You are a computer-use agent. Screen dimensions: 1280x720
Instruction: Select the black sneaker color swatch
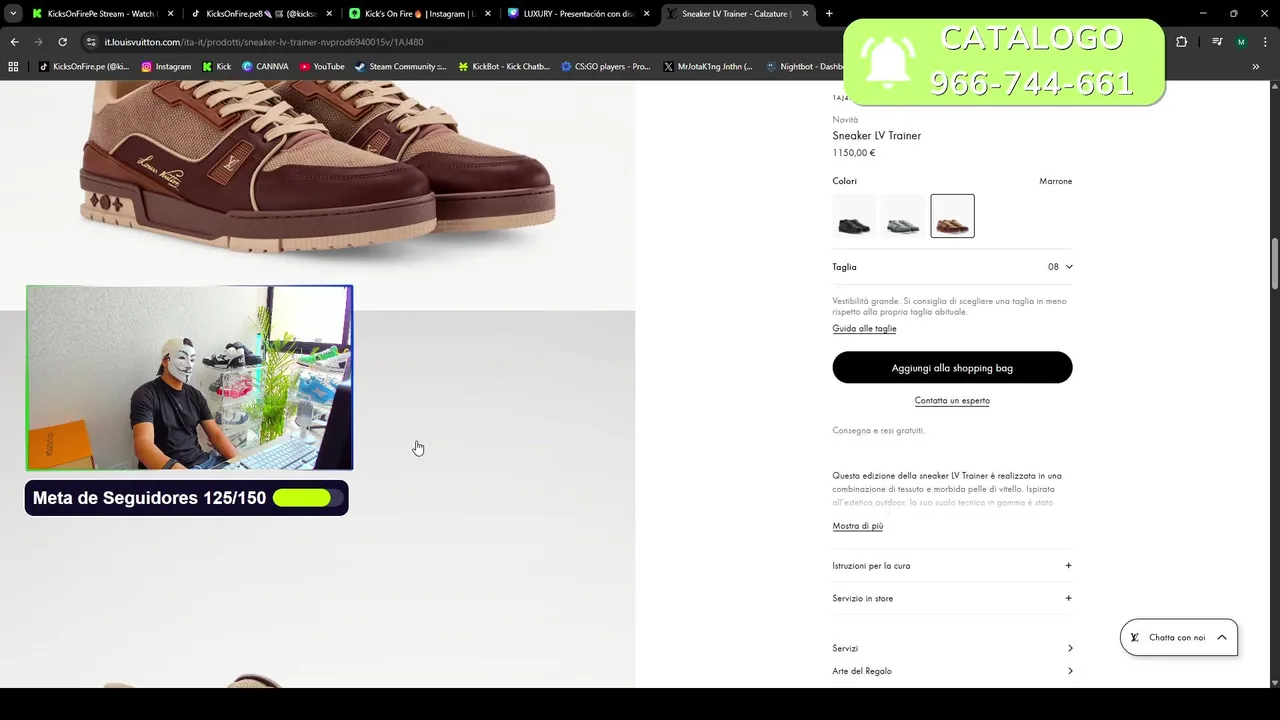click(x=854, y=216)
